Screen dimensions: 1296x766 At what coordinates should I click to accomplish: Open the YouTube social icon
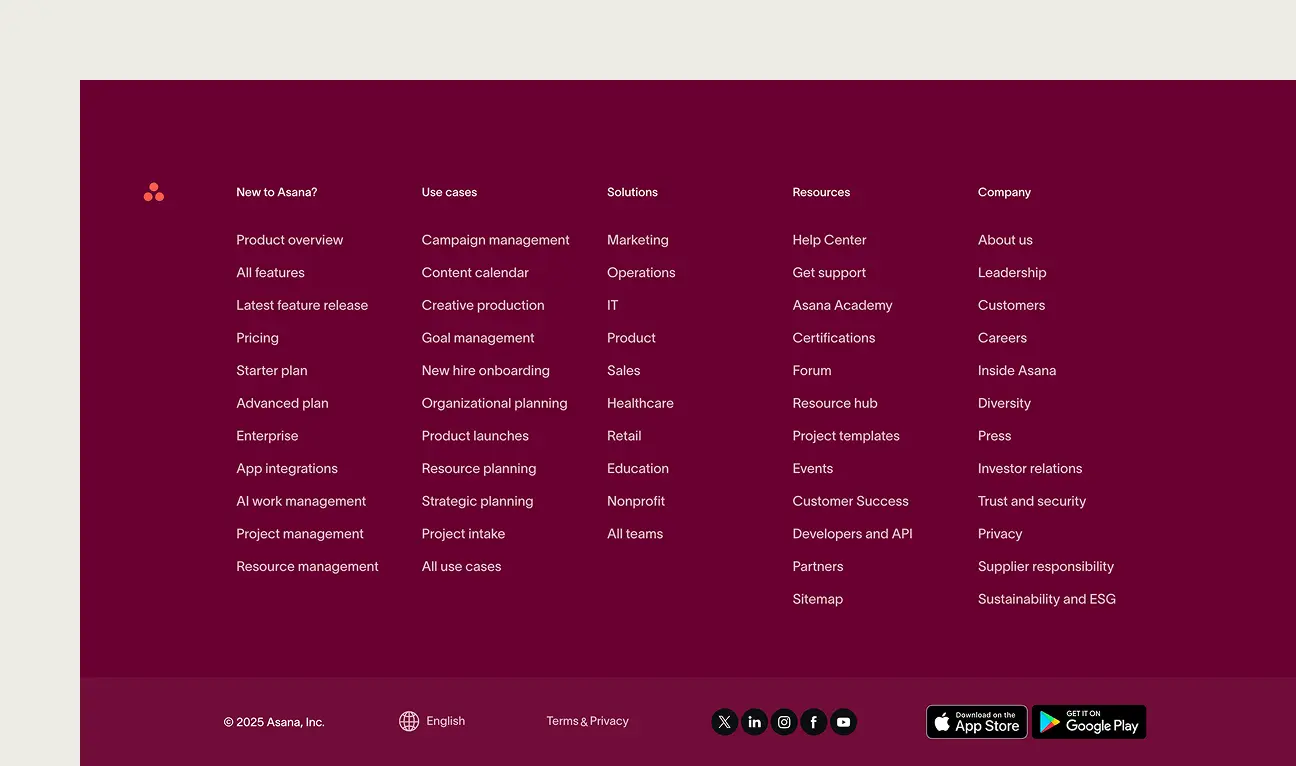coord(844,722)
